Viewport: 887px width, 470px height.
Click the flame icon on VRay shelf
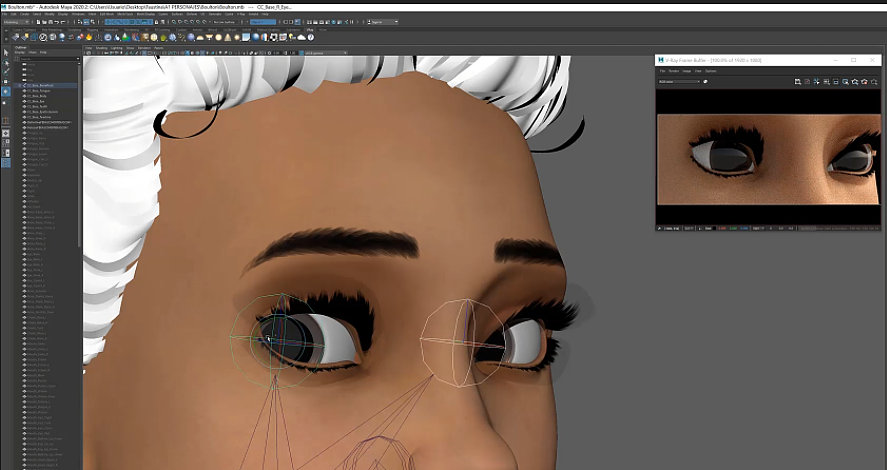tap(89, 37)
